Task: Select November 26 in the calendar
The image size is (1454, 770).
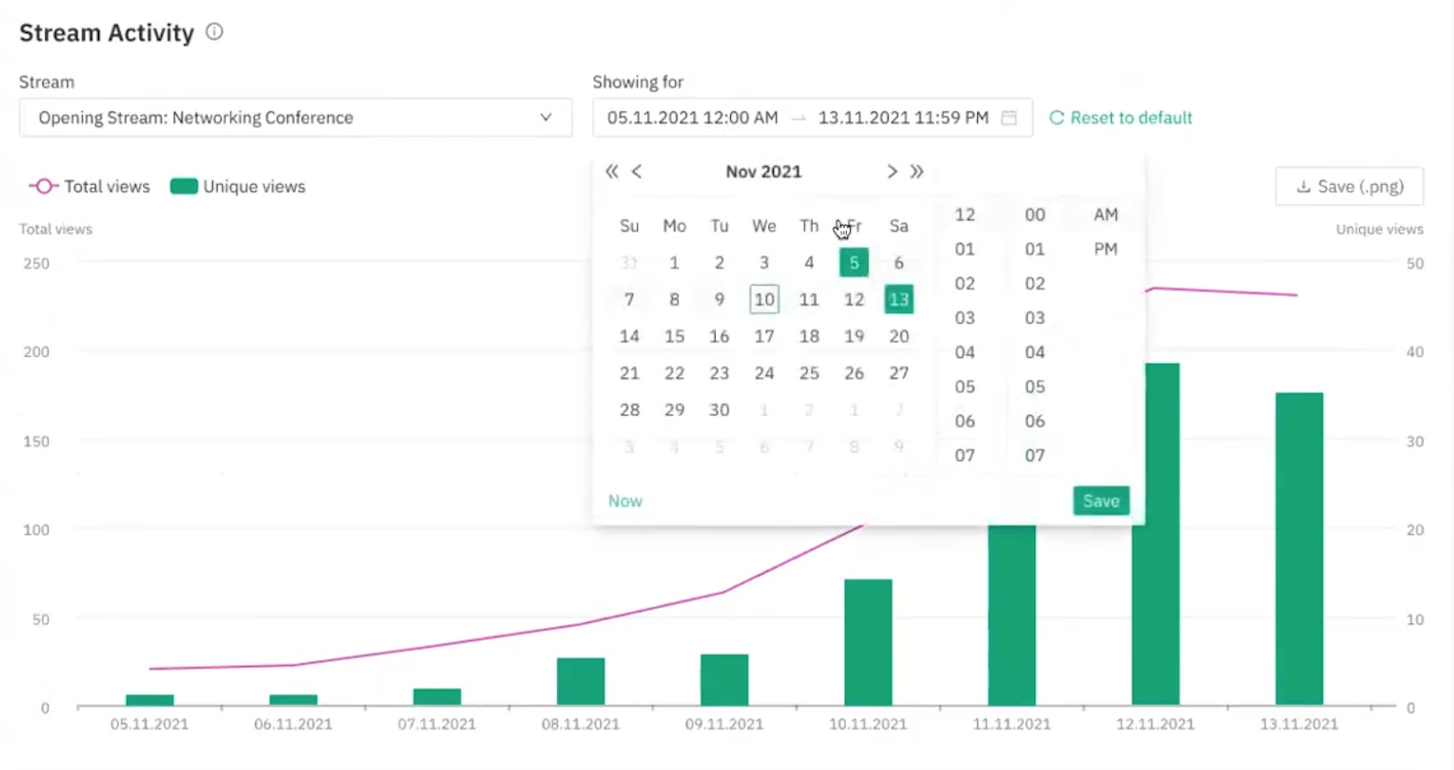Action: (854, 374)
